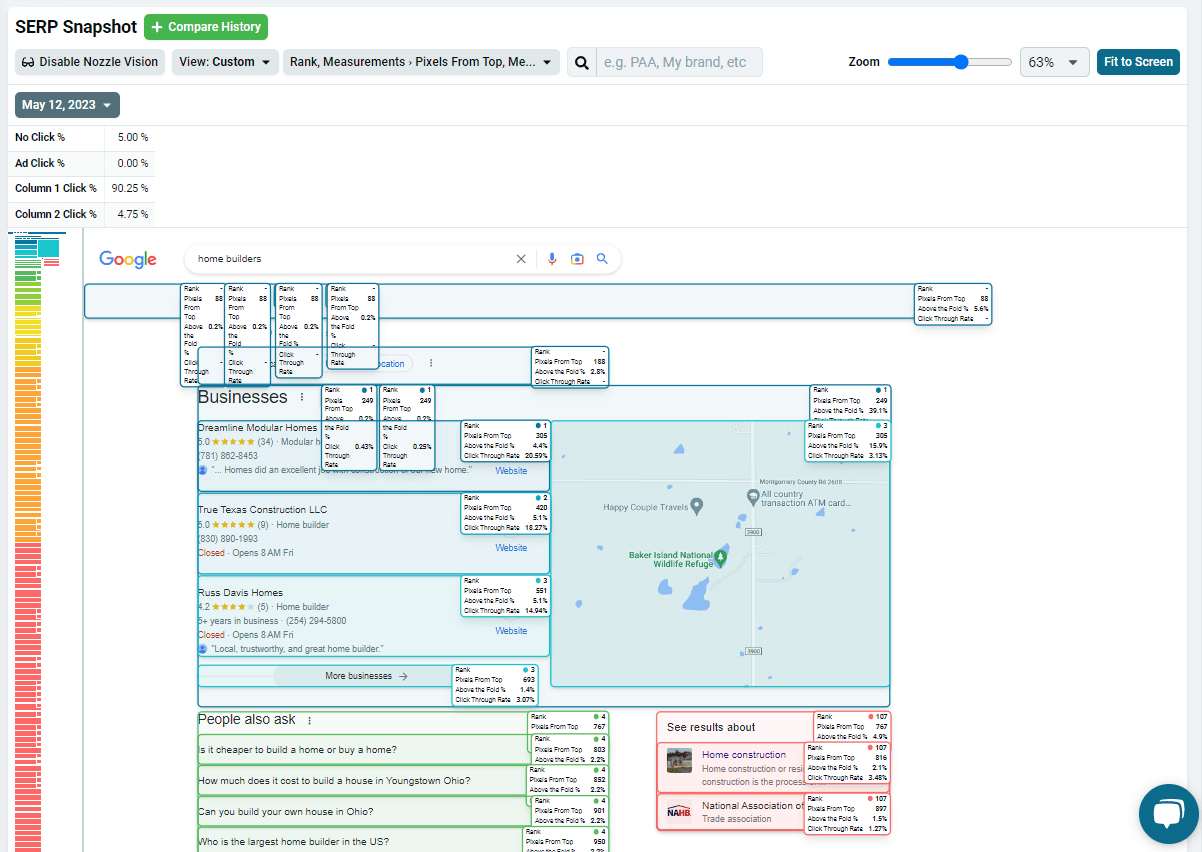This screenshot has height=852, width=1202.
Task: Disable Nozzle Vision toggle button
Action: pos(90,62)
